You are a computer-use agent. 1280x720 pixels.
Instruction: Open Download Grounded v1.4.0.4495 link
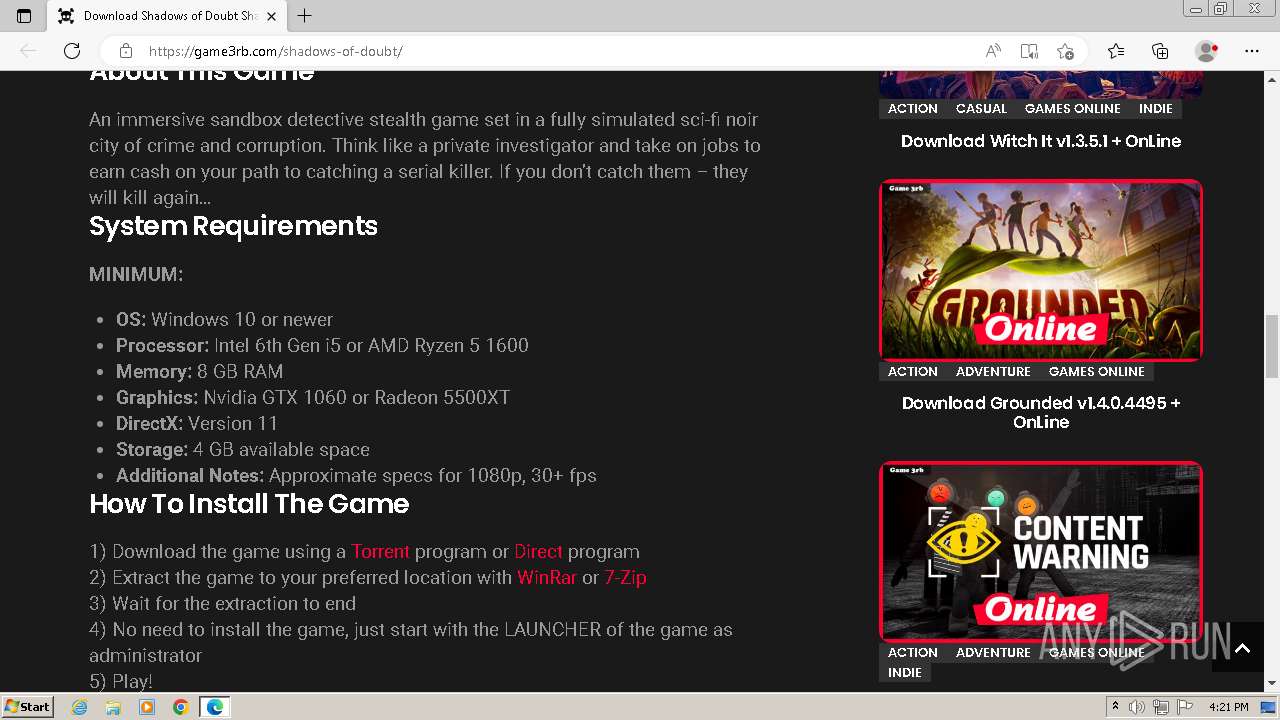point(1041,412)
